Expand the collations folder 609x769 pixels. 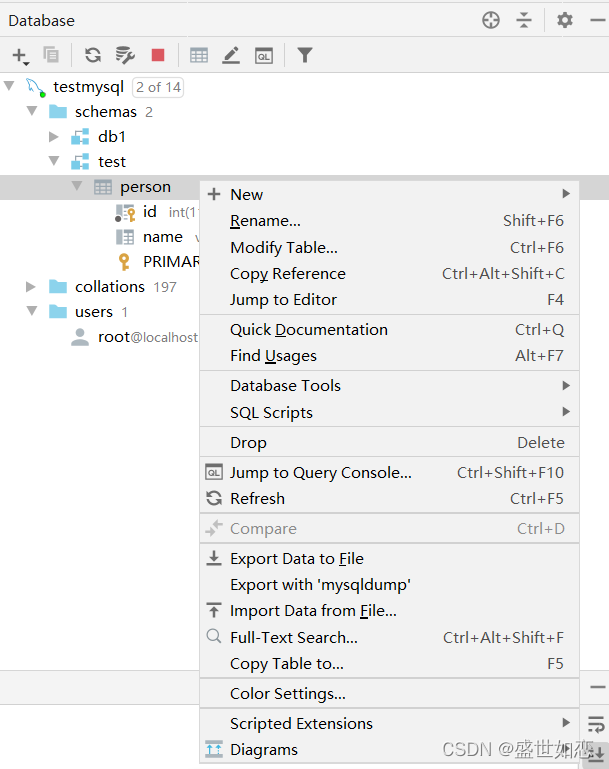[30, 286]
